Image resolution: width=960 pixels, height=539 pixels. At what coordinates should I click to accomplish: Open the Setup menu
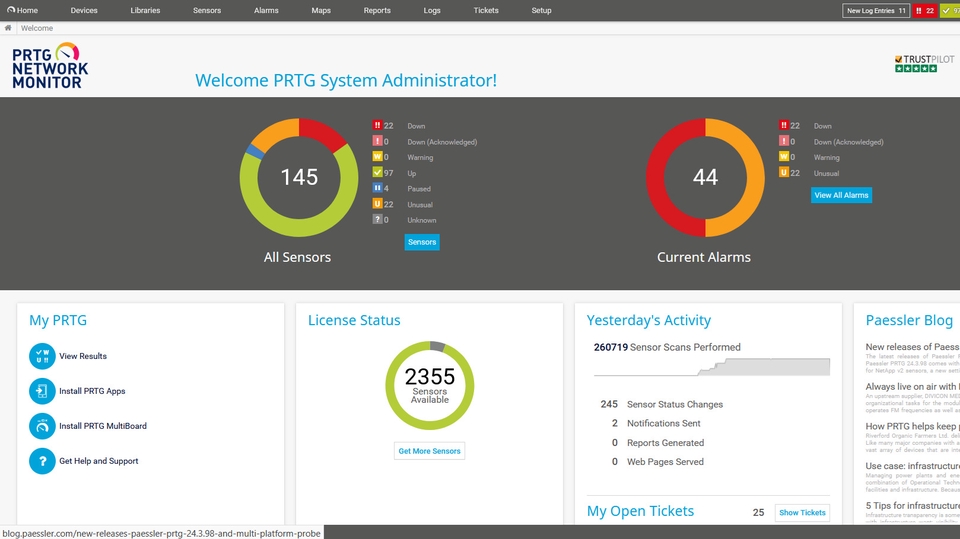541,10
